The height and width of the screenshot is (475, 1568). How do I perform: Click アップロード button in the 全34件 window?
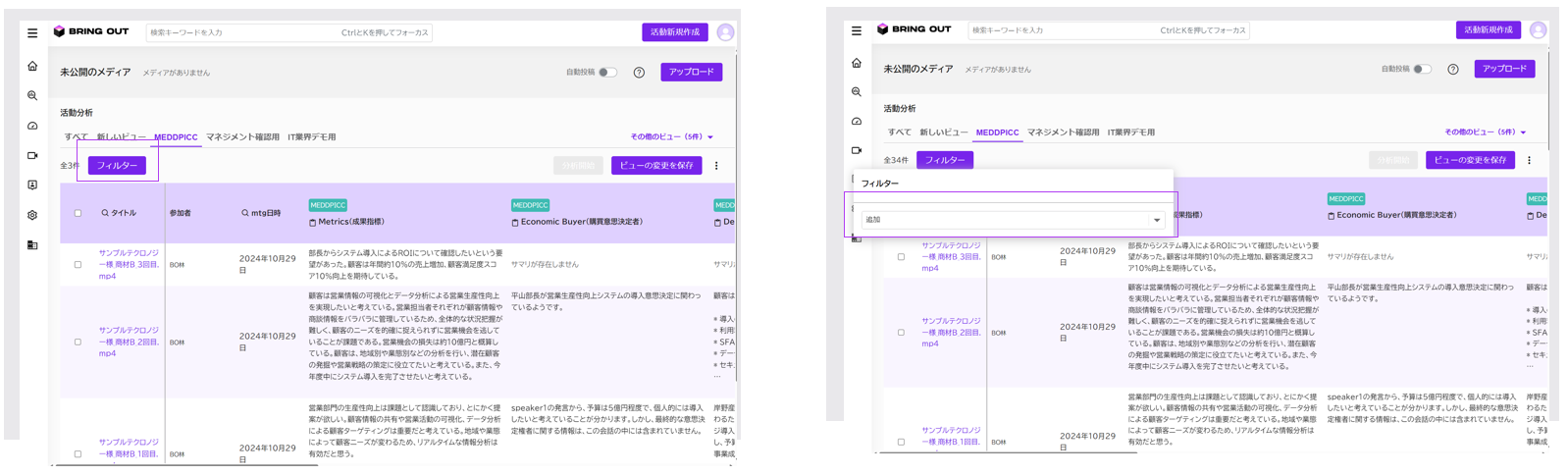[x=1504, y=69]
